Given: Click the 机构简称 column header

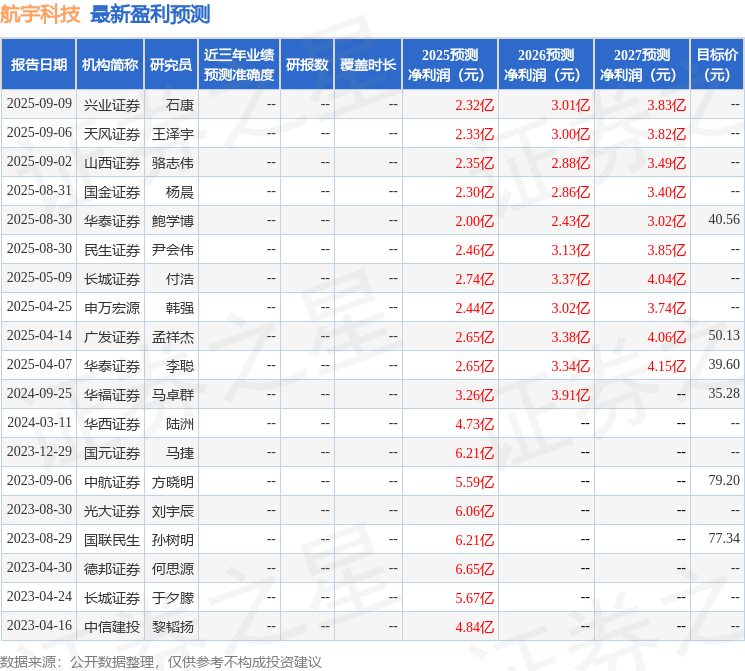Looking at the screenshot, I should point(110,65).
